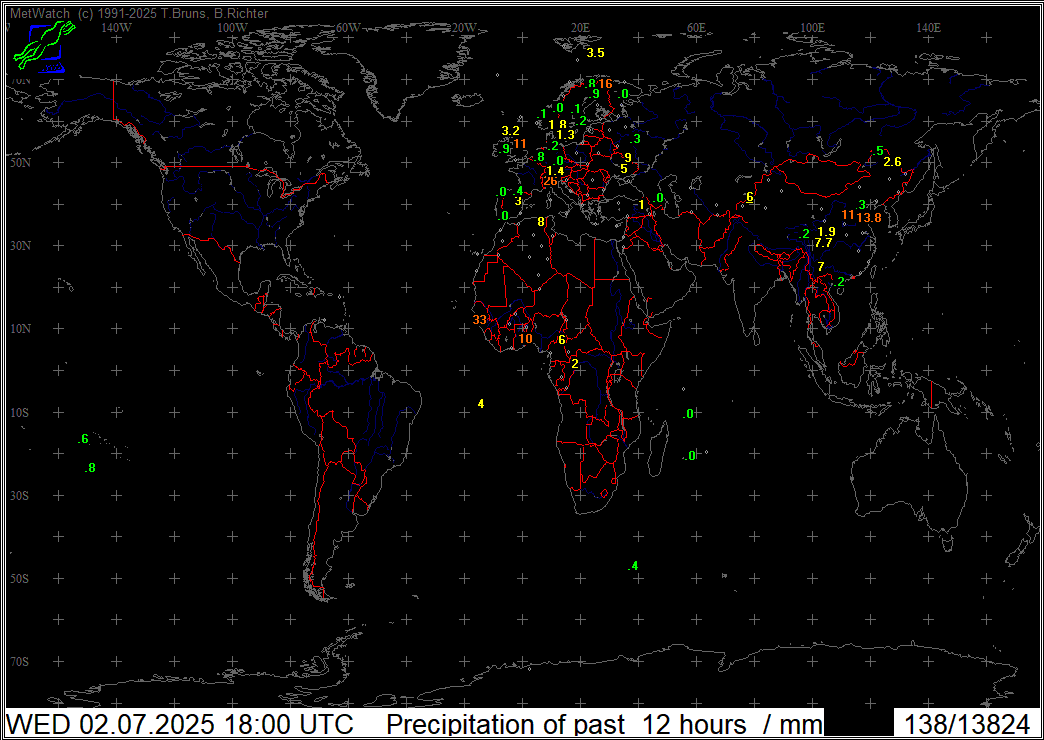Viewport: 1044px width, 740px height.
Task: Click the '30S' latitude label
Action: [19, 496]
